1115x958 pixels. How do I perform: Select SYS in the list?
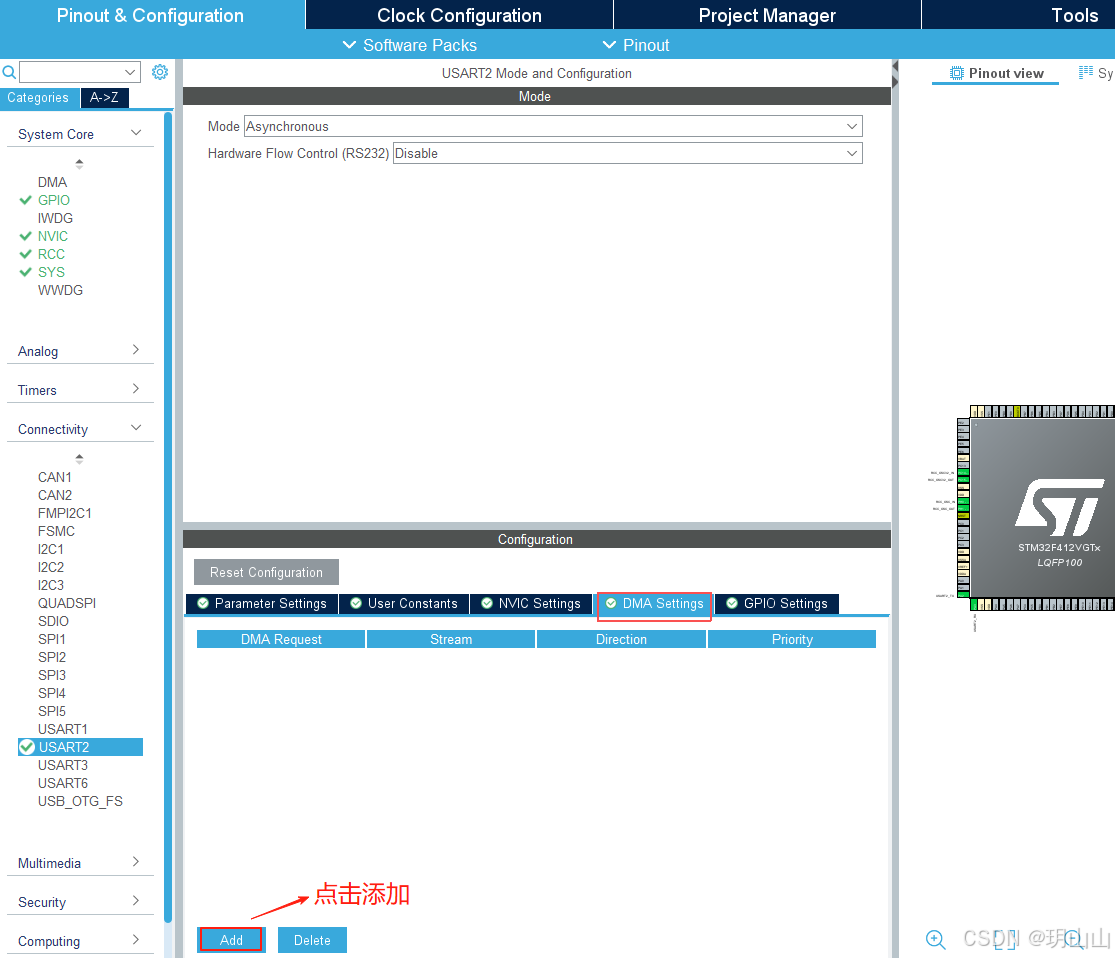(x=51, y=272)
